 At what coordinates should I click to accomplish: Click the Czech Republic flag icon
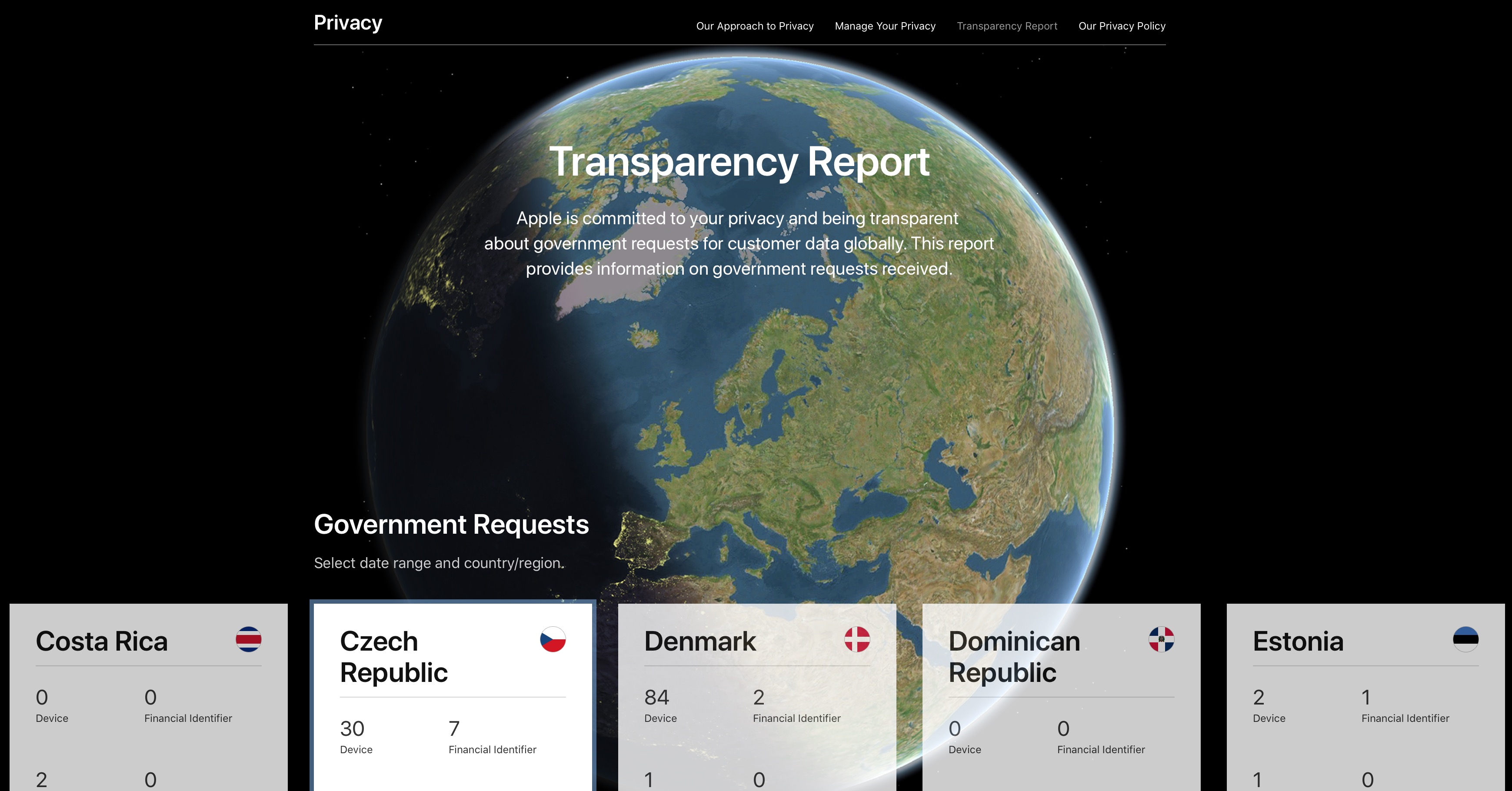(552, 639)
